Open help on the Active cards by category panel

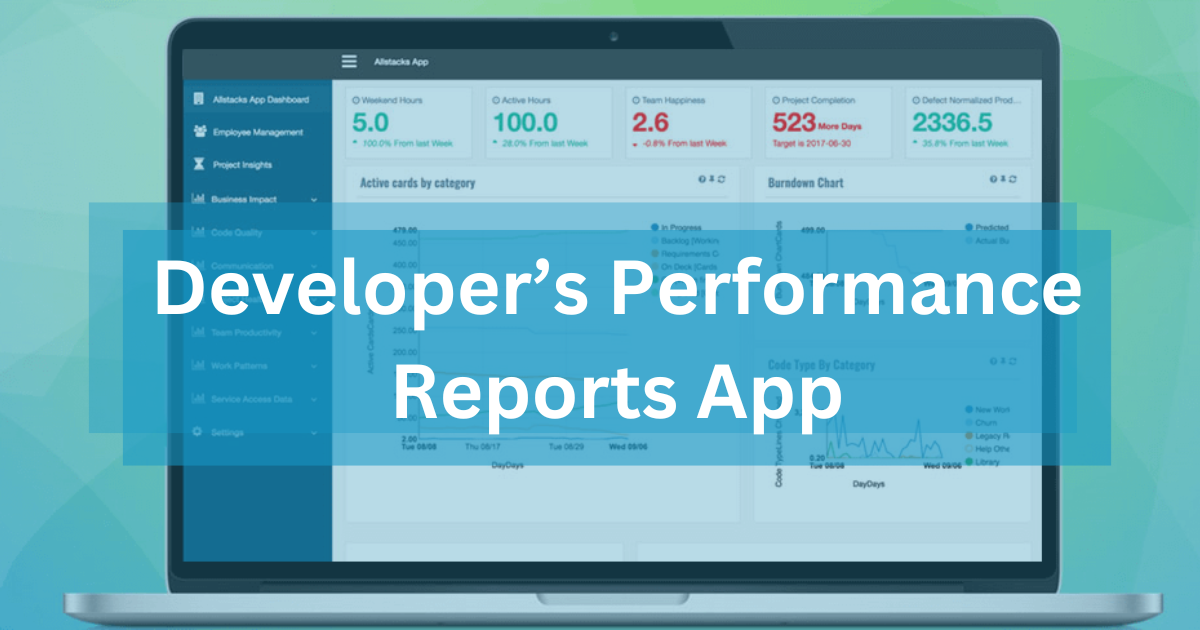point(702,179)
